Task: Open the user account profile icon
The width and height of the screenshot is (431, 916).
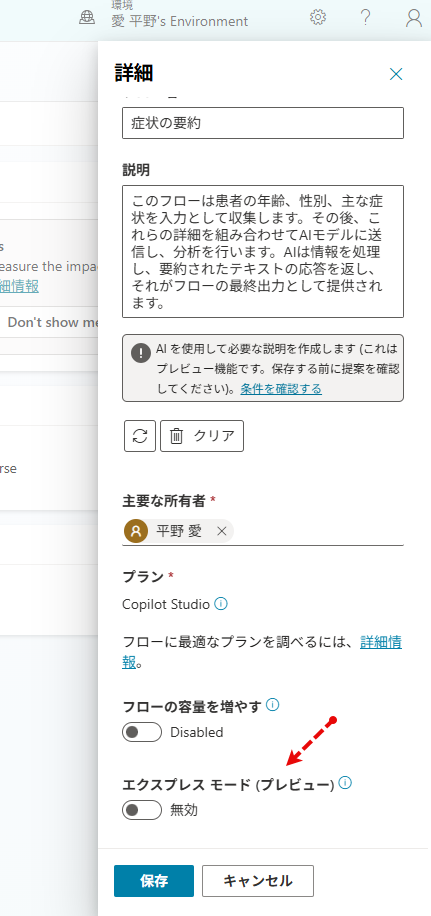Action: point(413,18)
